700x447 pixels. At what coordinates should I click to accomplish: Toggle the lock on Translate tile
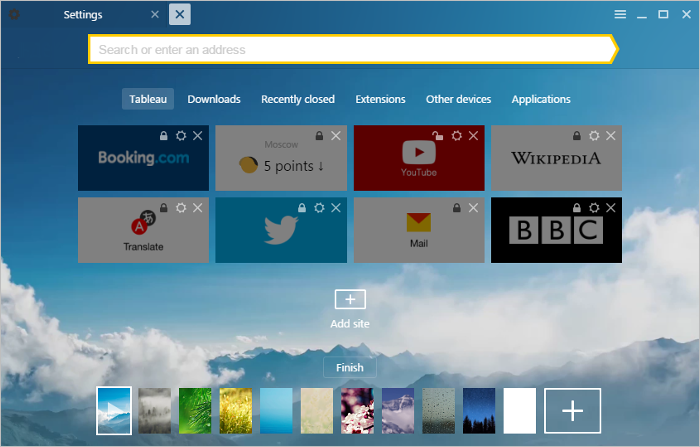pyautogui.click(x=164, y=208)
